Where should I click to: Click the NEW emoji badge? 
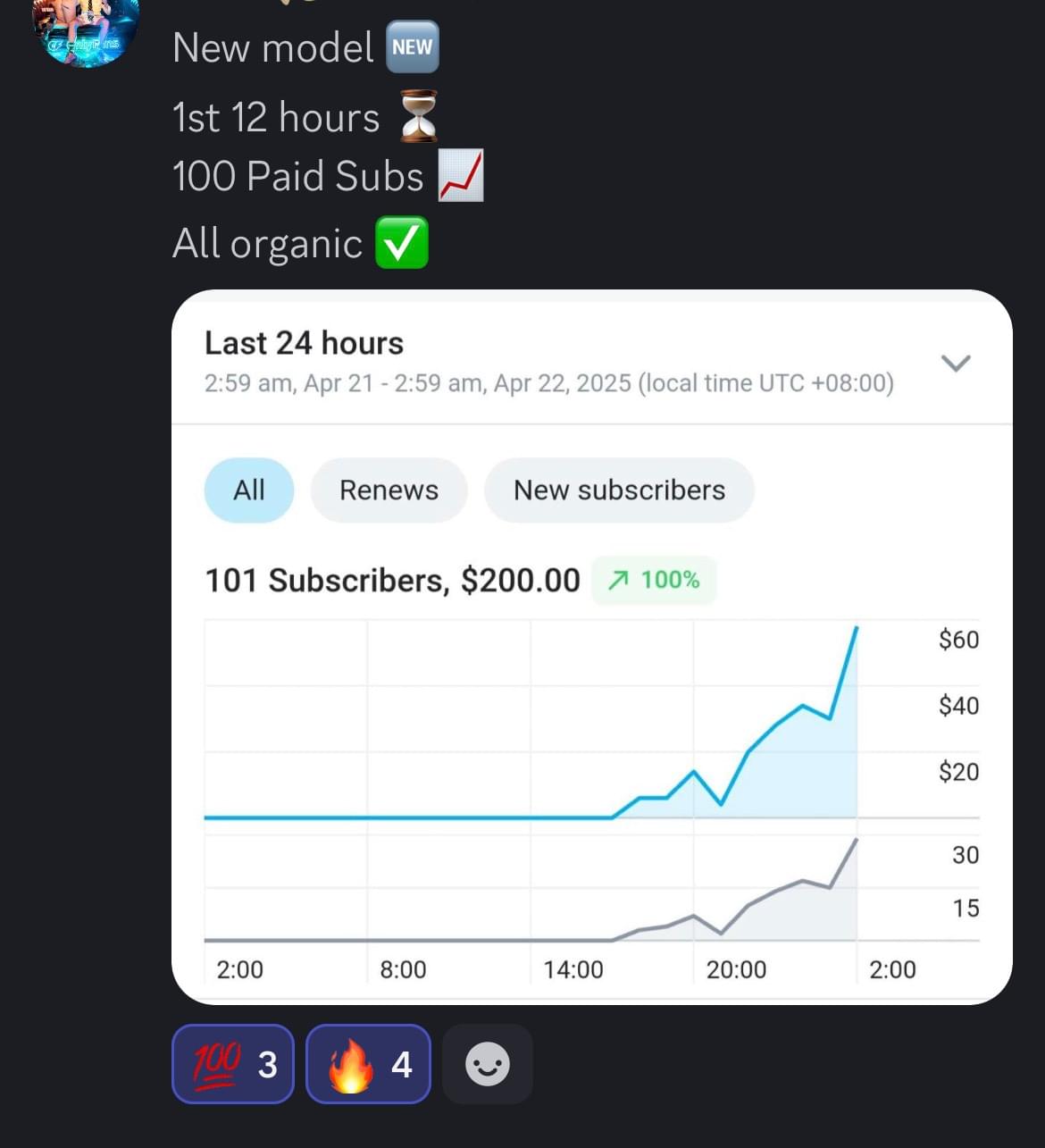coord(412,47)
